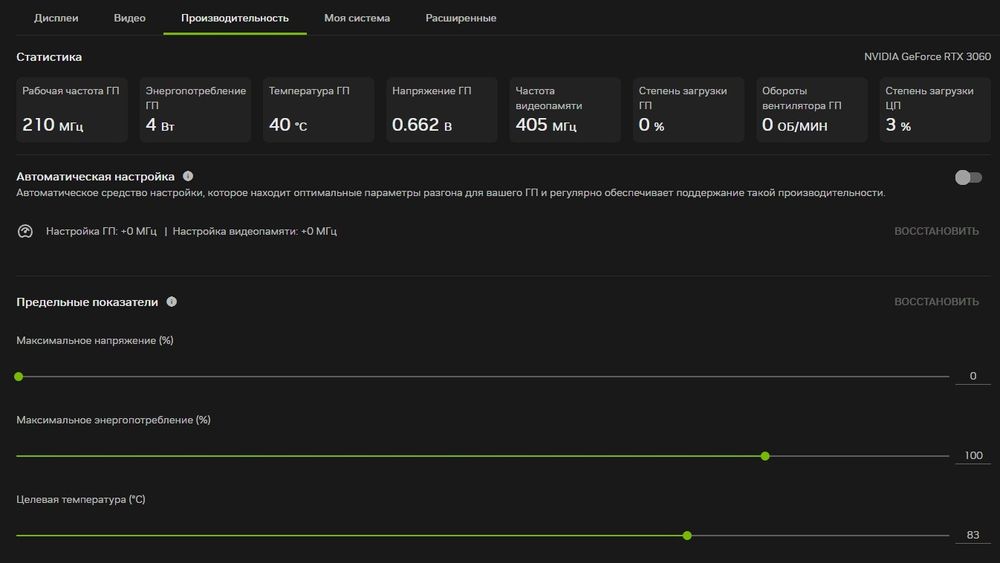Switch to the Видео tab
1000x563 pixels.
129,18
